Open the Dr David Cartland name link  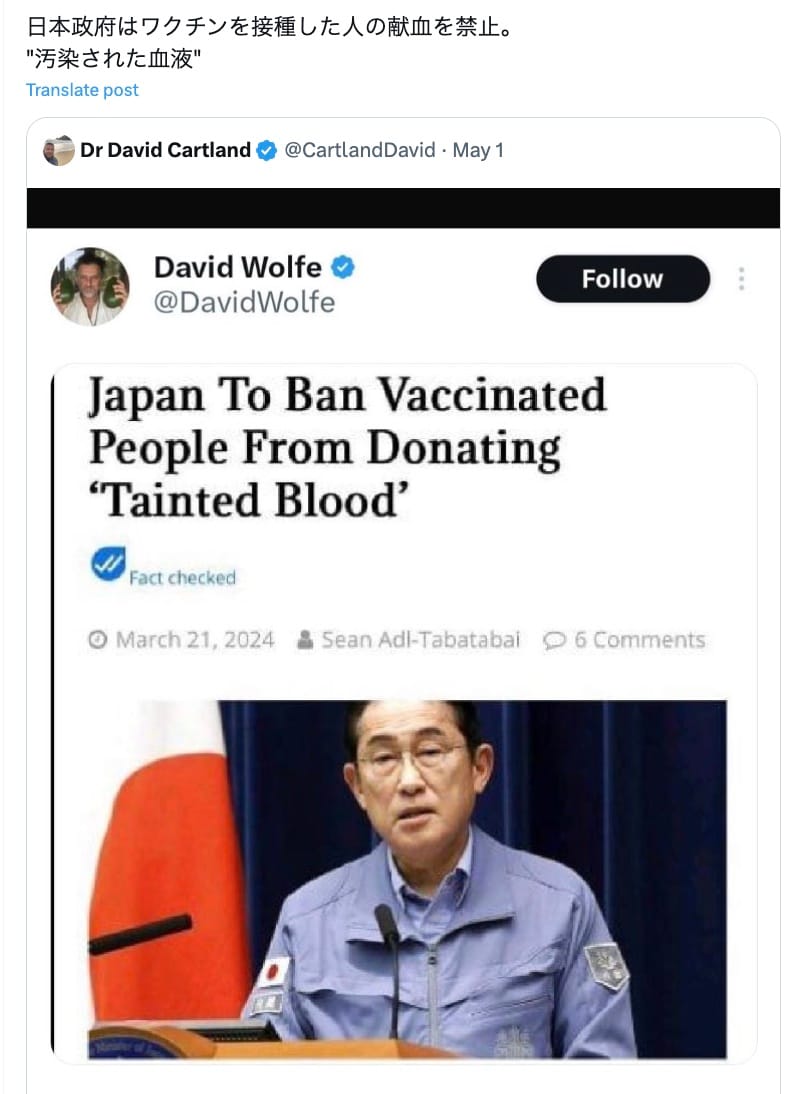pos(165,150)
